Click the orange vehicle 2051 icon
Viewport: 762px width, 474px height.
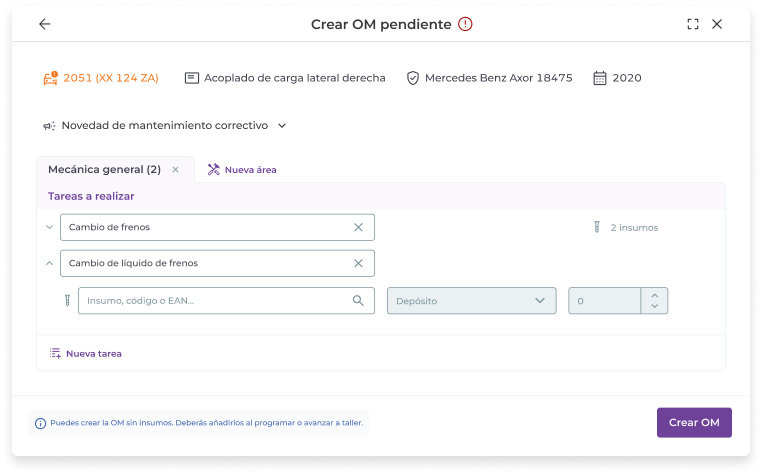(50, 78)
